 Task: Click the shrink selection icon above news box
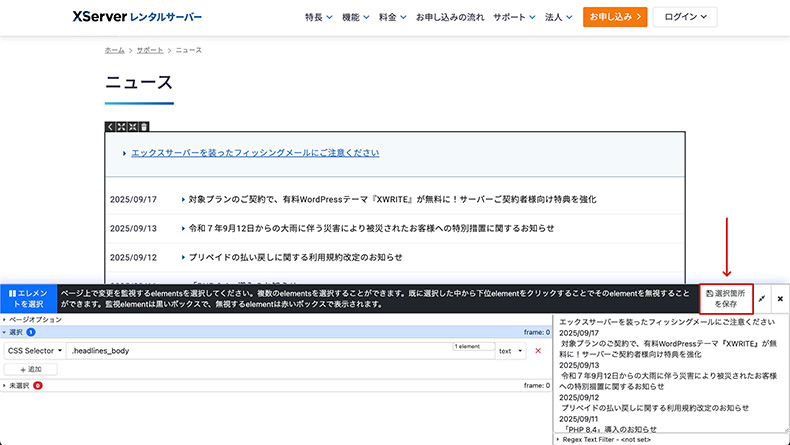coord(132,127)
